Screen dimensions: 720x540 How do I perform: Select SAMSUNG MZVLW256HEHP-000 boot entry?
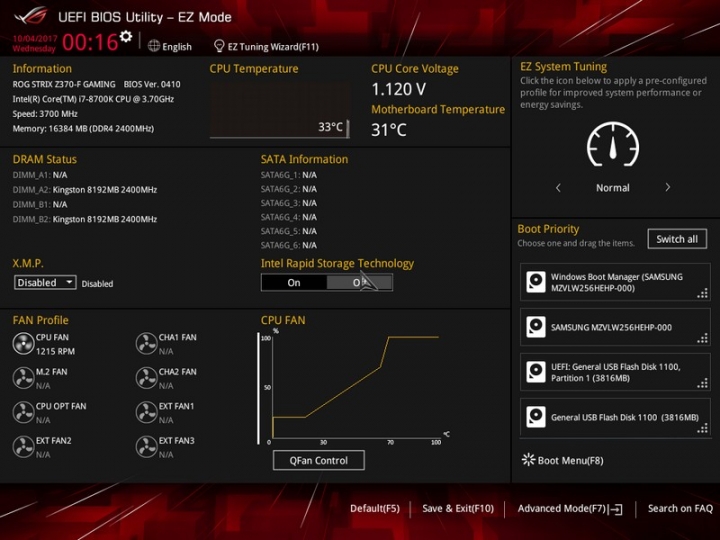coord(615,327)
